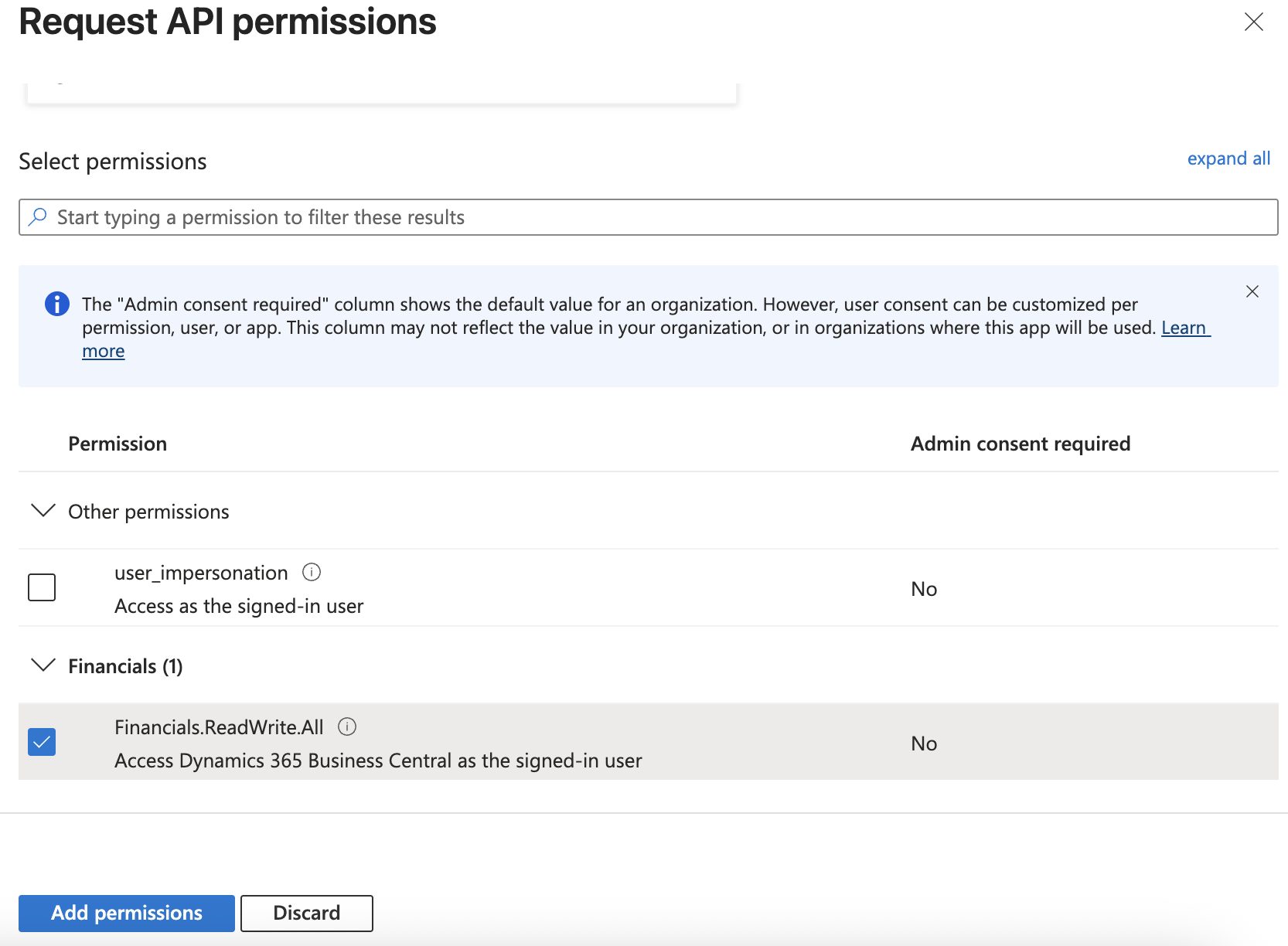Image resolution: width=1288 pixels, height=946 pixels.
Task: Click the search magnifier icon
Action: (37, 216)
